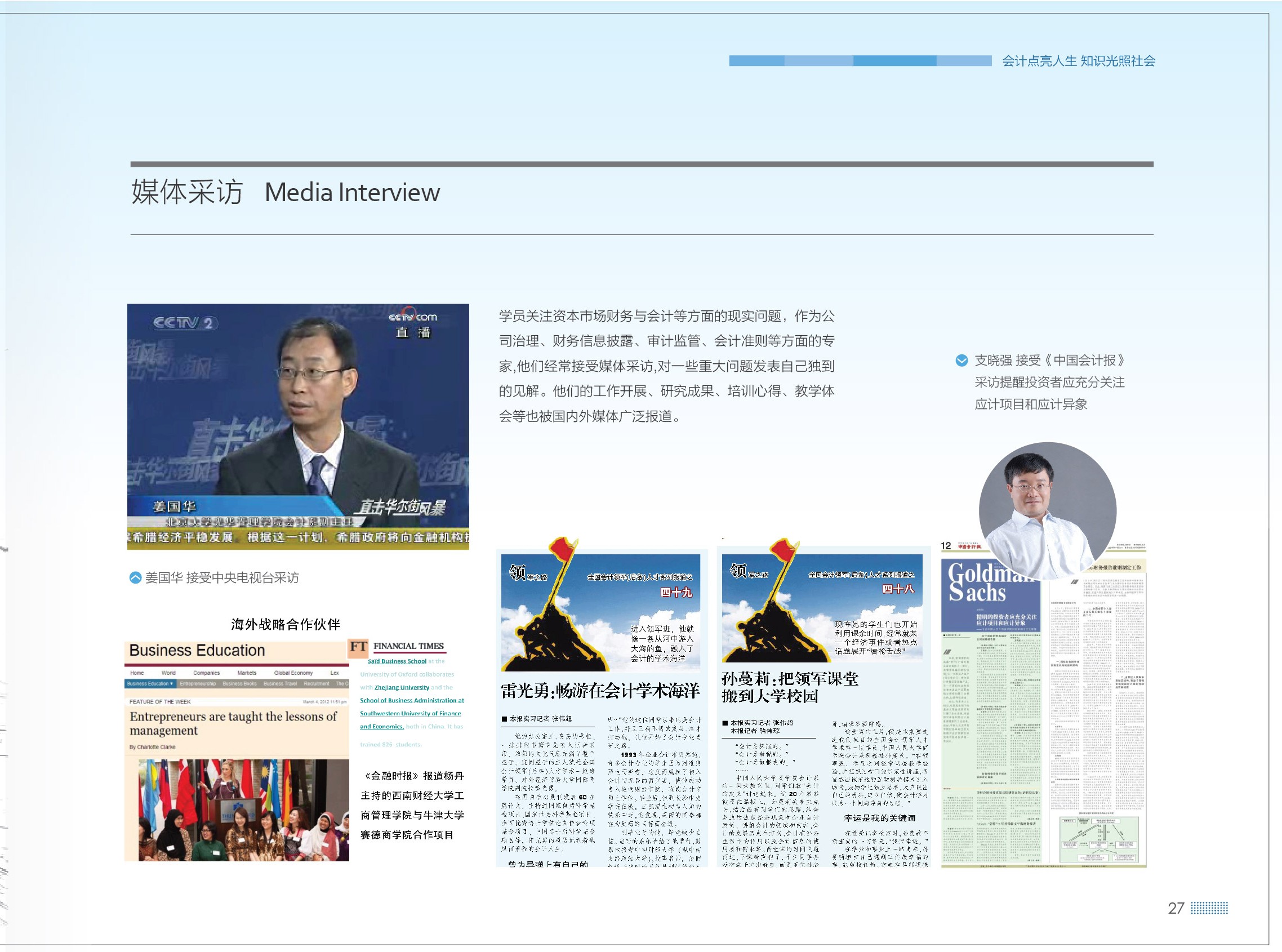
Task: Click the heading 海外战略合作伙伴
Action: tap(286, 625)
